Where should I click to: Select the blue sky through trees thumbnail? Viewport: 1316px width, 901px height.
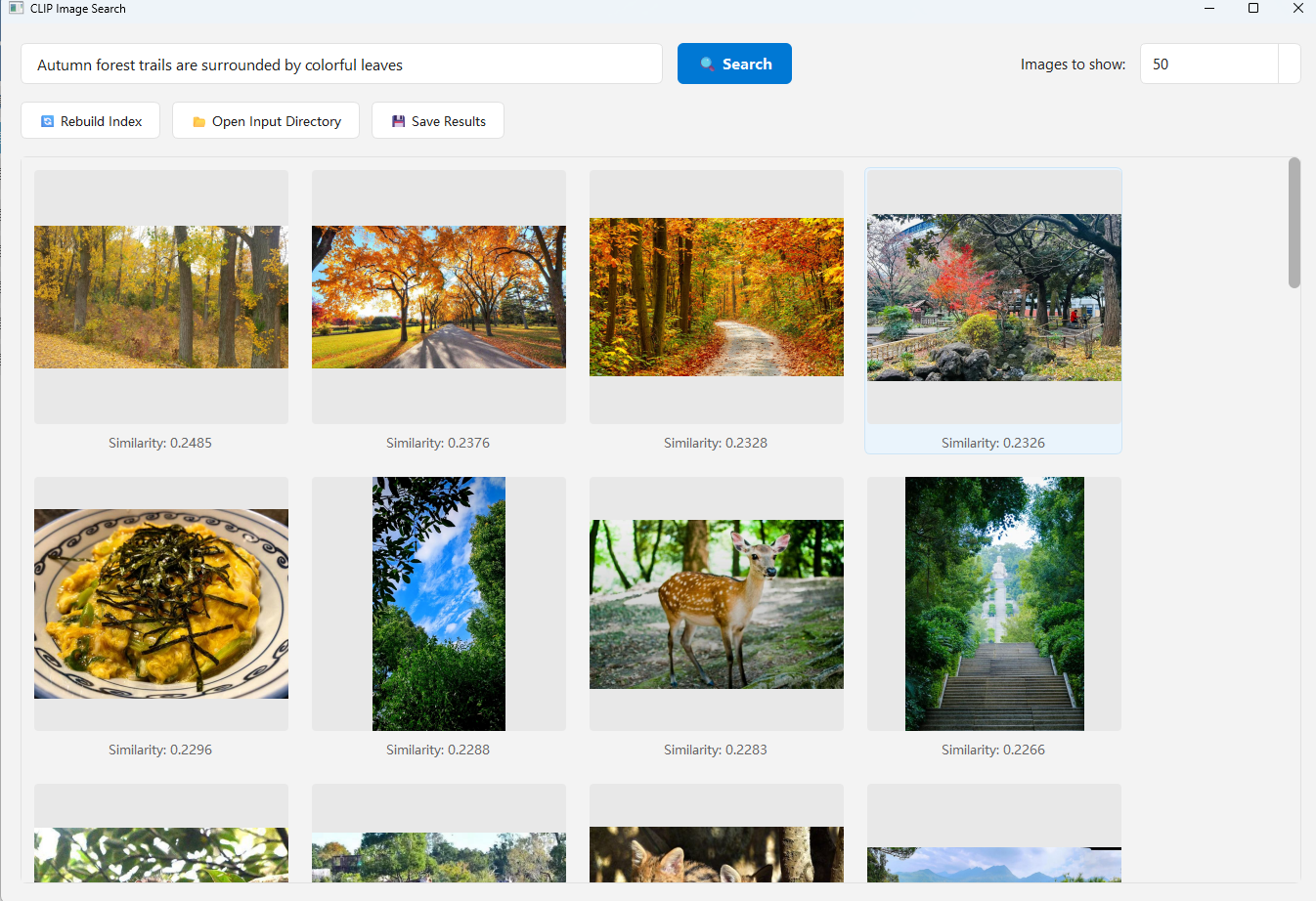439,604
